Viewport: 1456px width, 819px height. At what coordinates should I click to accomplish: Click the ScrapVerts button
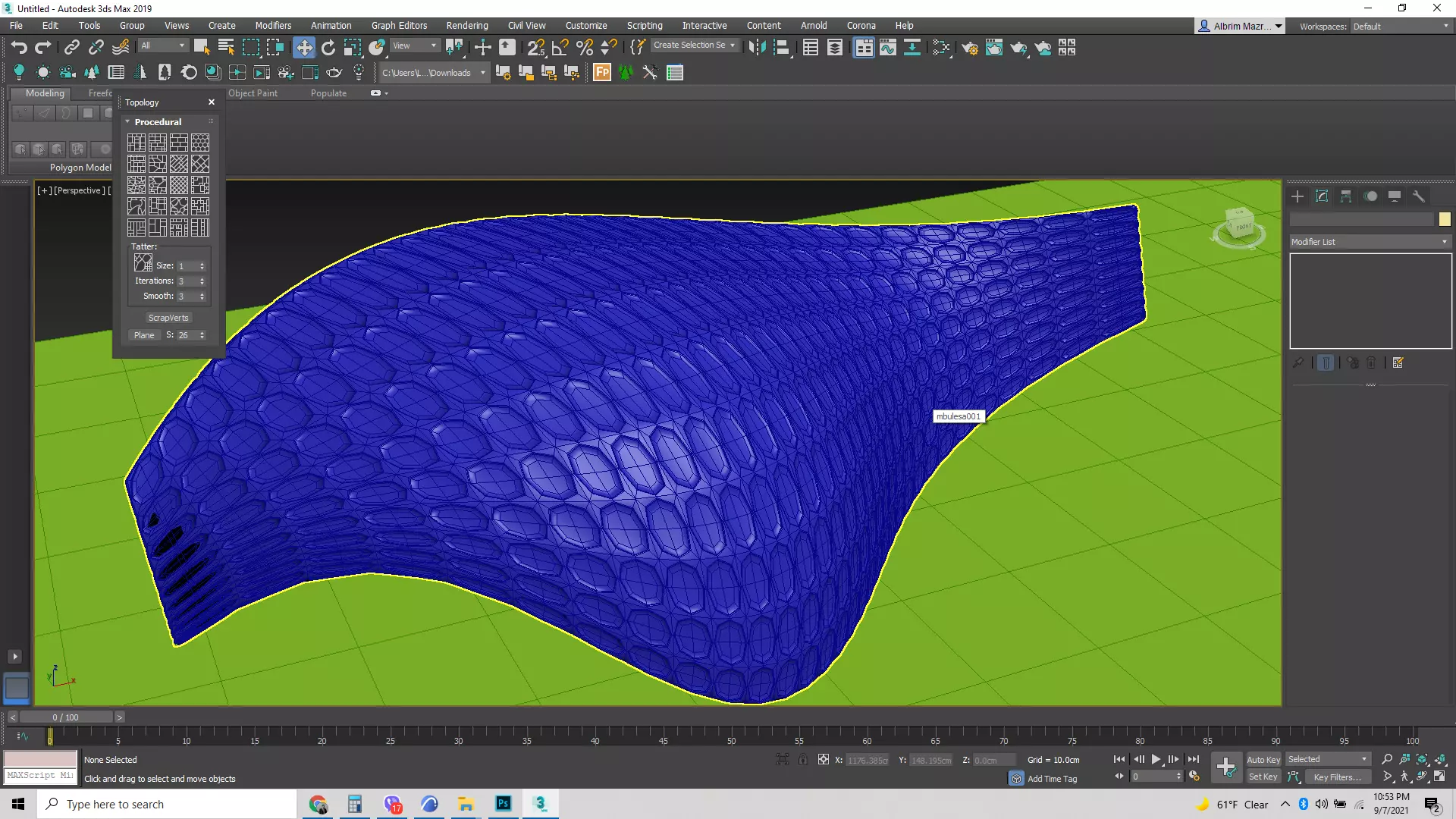coord(168,318)
